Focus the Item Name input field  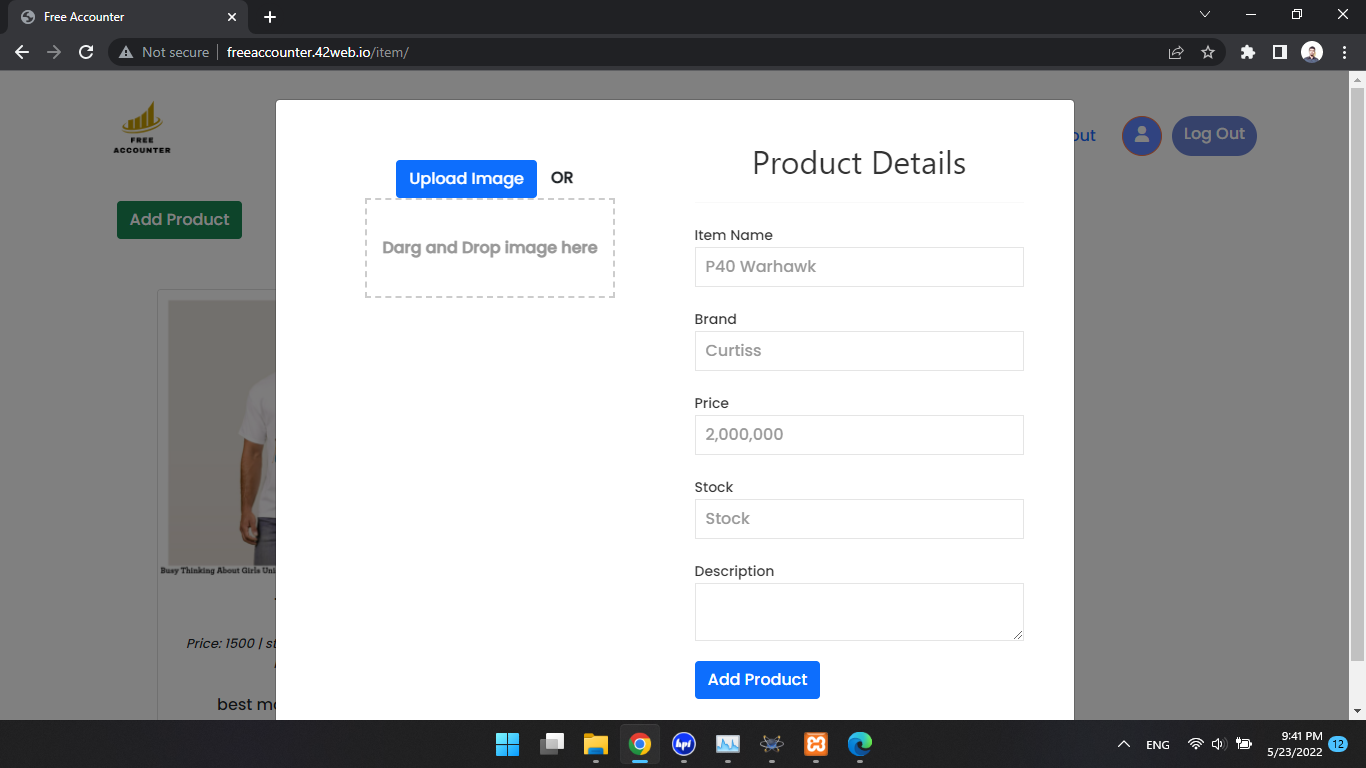pyautogui.click(x=858, y=267)
